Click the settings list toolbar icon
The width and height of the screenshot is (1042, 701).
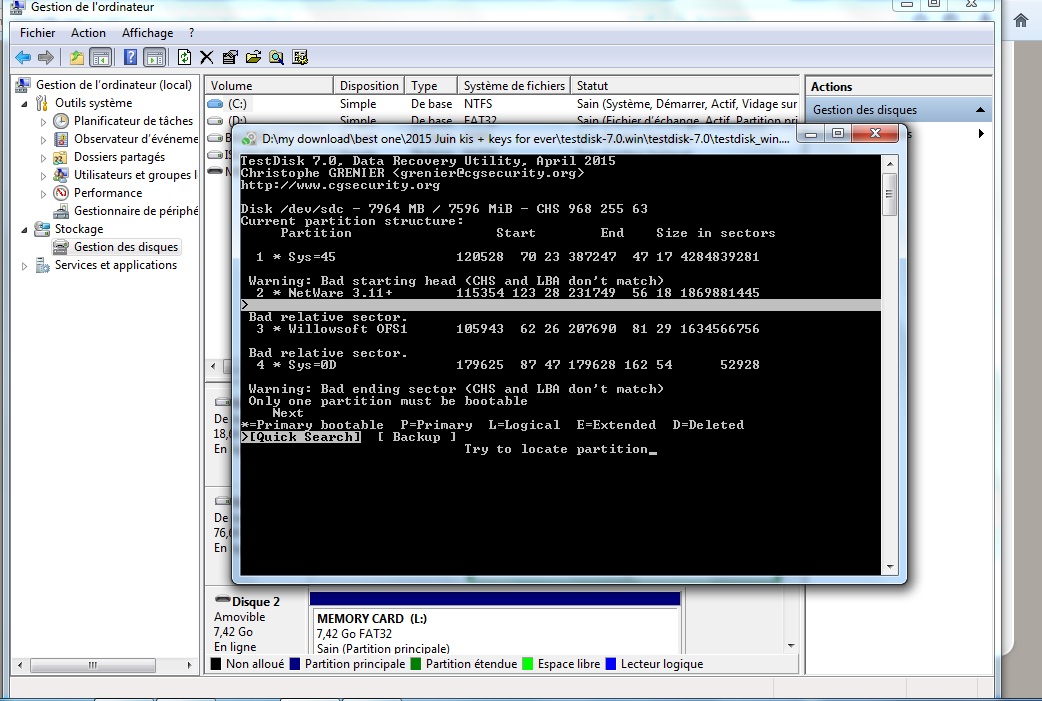pyautogui.click(x=300, y=58)
